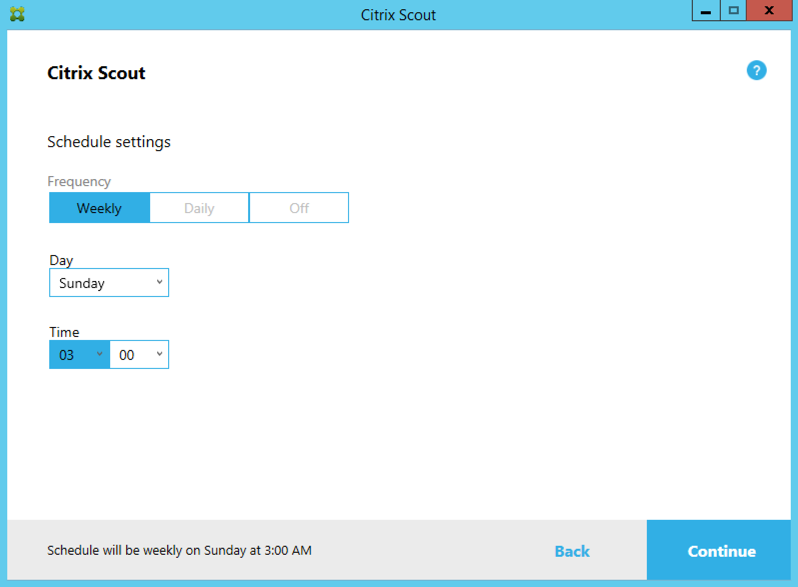Maximize the Citrix Scout window
This screenshot has height=587, width=798.
tap(733, 11)
